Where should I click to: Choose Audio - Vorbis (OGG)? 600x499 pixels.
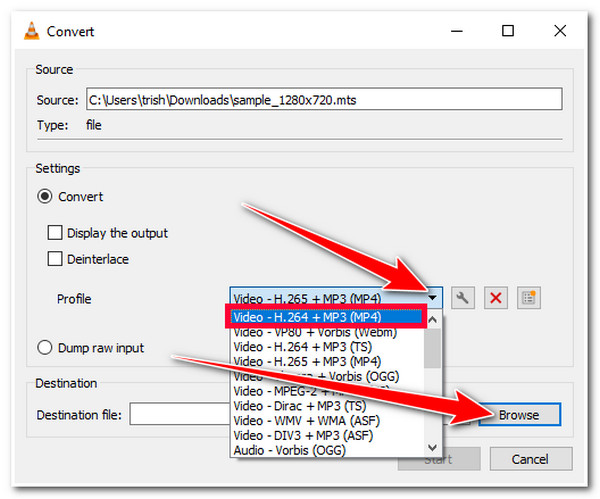click(x=328, y=450)
